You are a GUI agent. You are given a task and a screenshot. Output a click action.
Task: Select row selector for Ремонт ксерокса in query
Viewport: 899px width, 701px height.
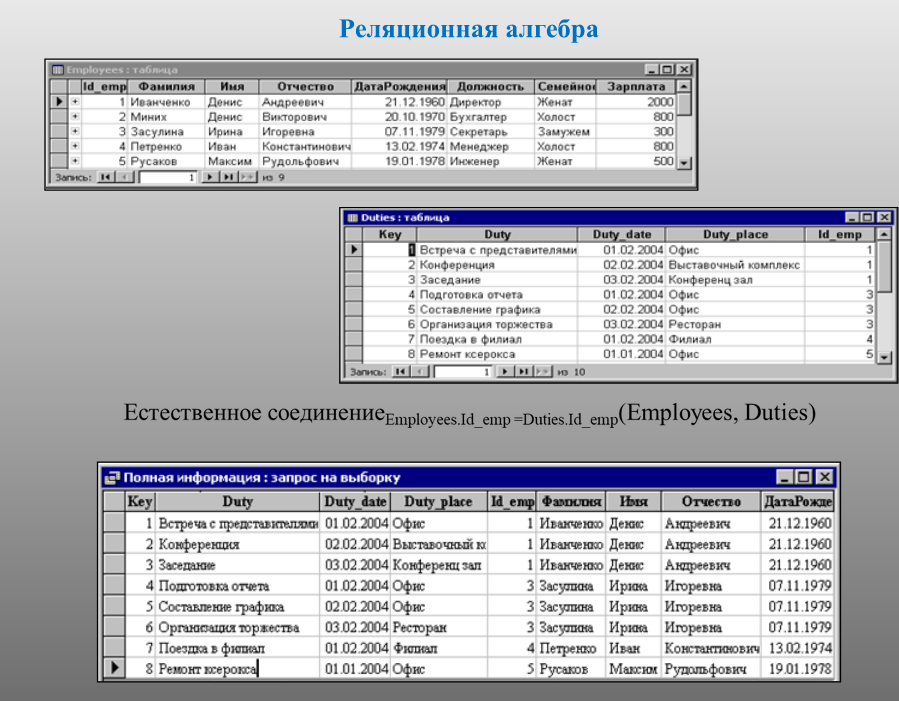tap(115, 668)
